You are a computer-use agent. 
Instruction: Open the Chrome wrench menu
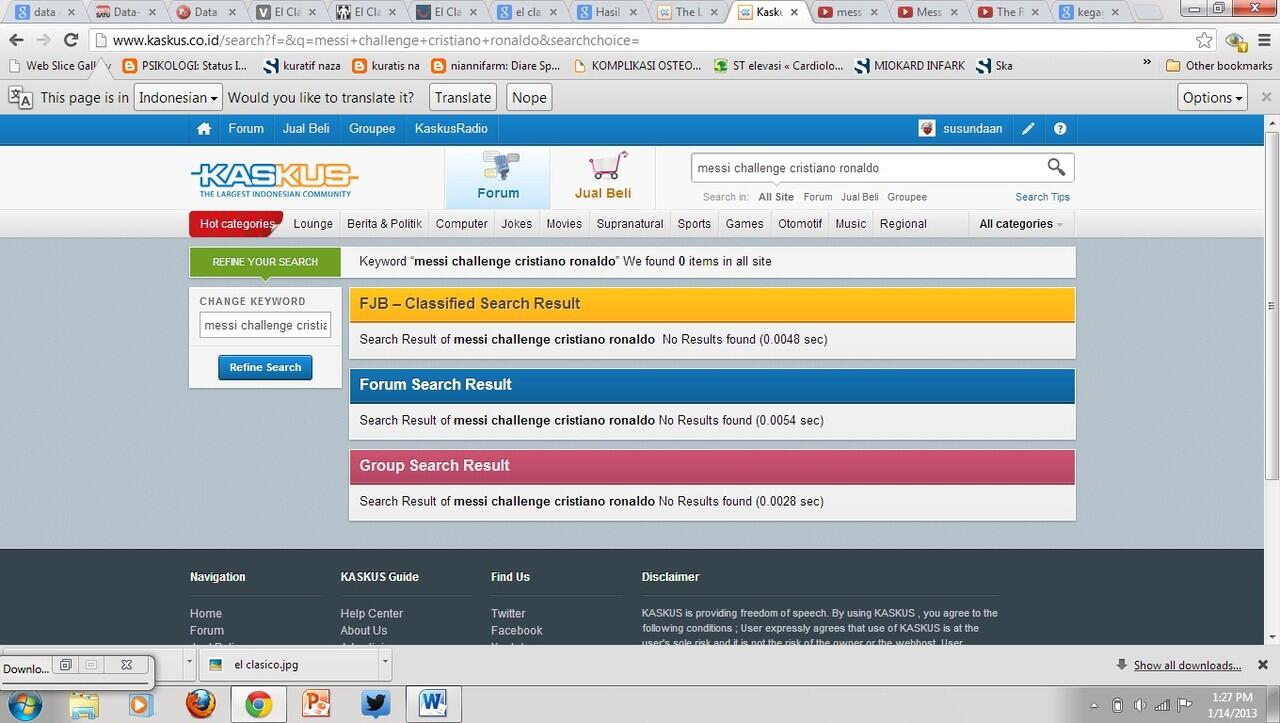point(1264,41)
